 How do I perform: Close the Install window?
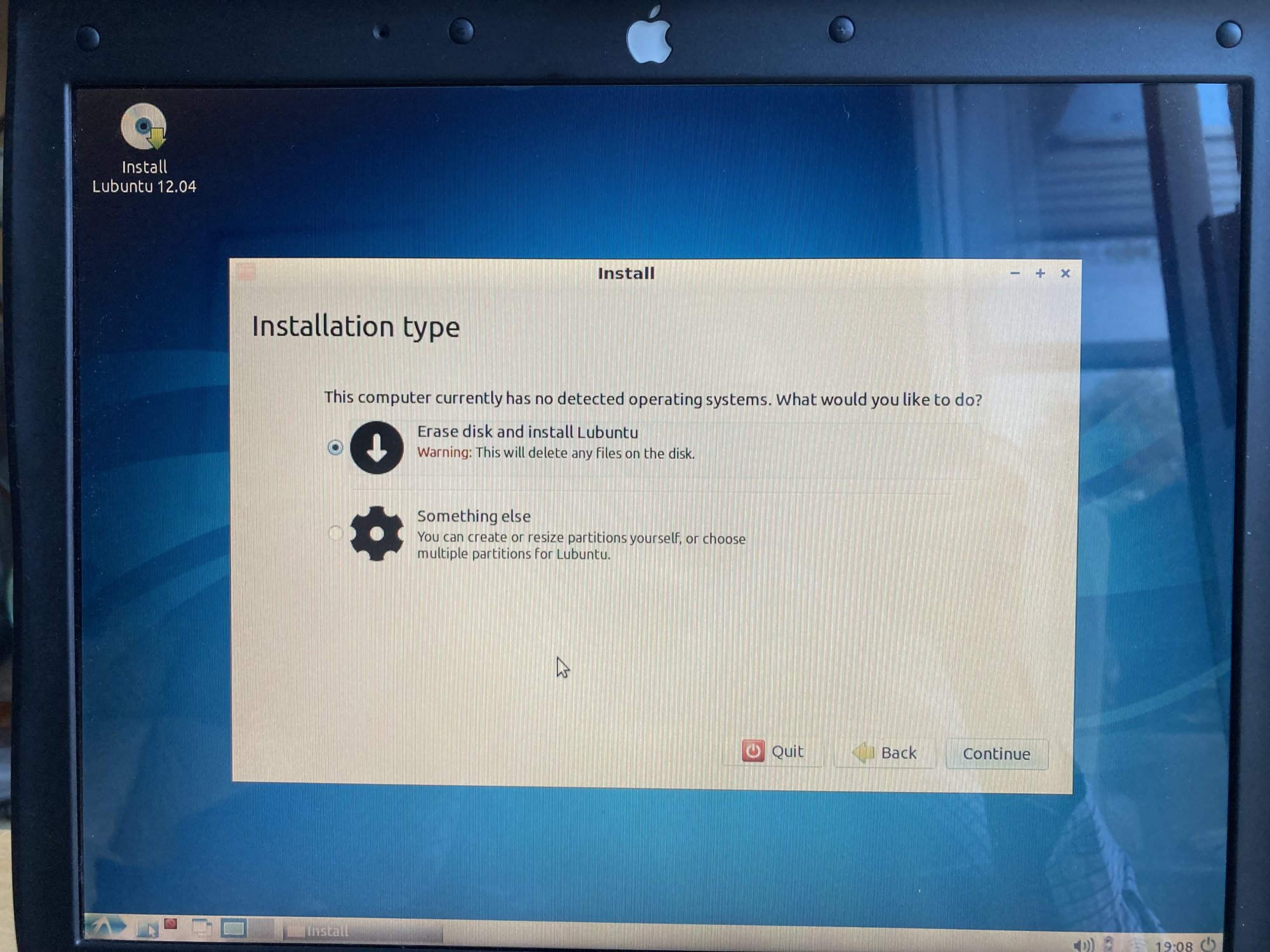click(x=1066, y=274)
